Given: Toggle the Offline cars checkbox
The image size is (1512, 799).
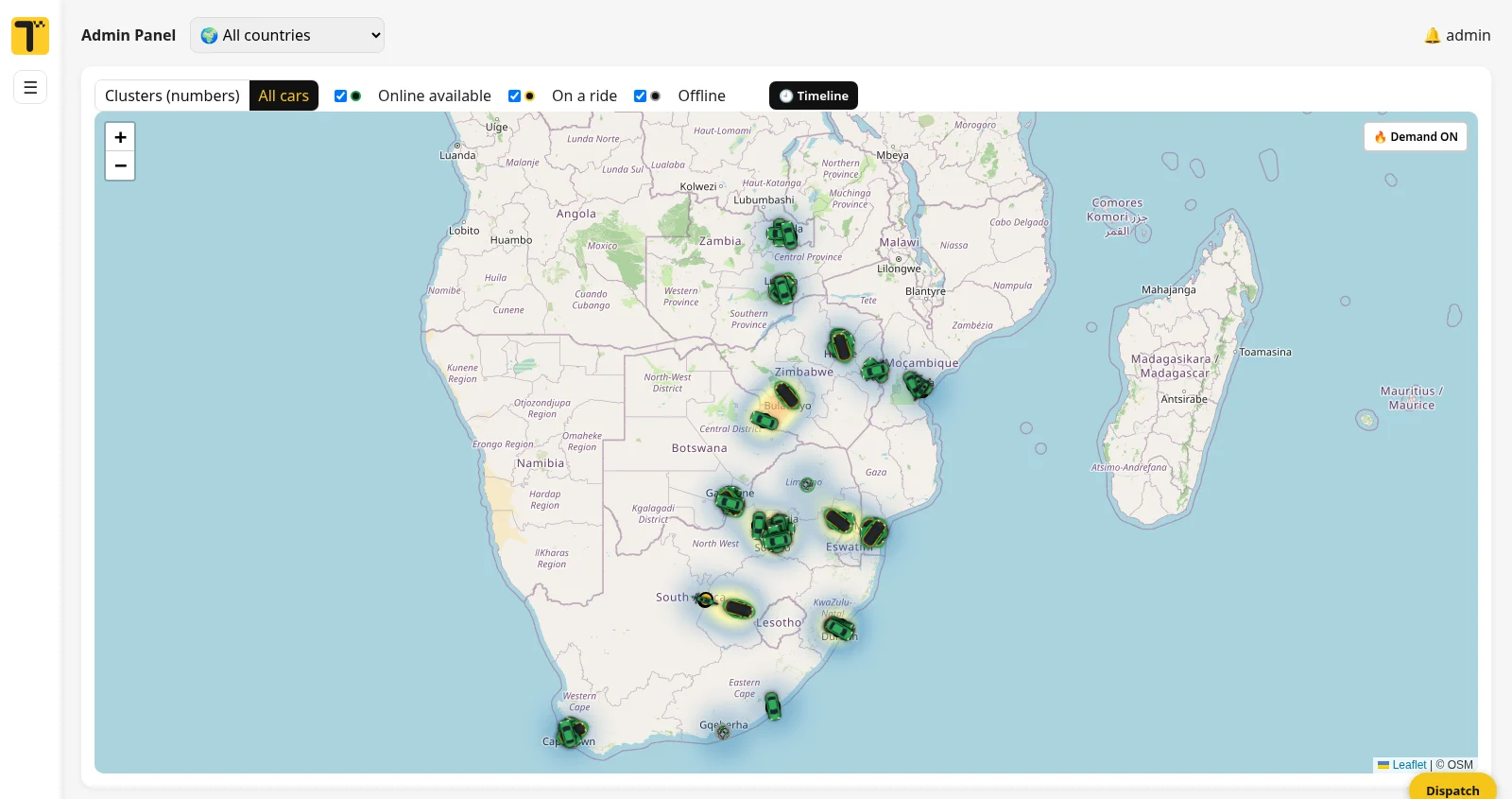Looking at the screenshot, I should pyautogui.click(x=640, y=96).
